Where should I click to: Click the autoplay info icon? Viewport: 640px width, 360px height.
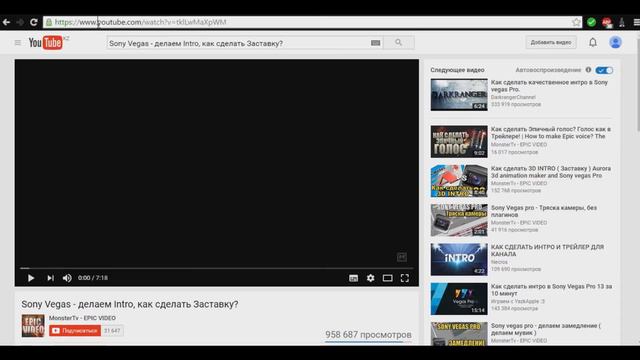[x=588, y=70]
